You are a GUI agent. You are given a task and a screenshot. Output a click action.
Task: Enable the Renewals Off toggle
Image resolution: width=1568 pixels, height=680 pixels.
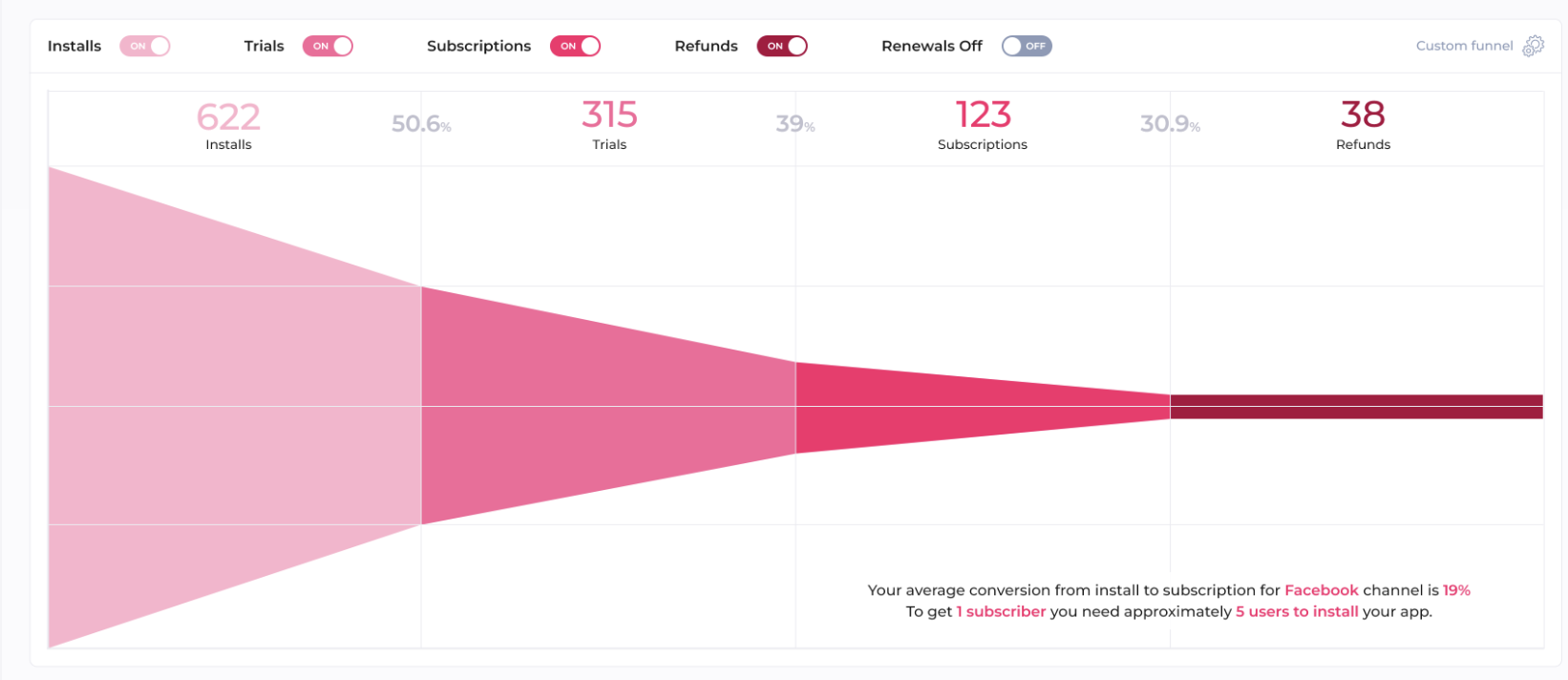coord(1027,46)
